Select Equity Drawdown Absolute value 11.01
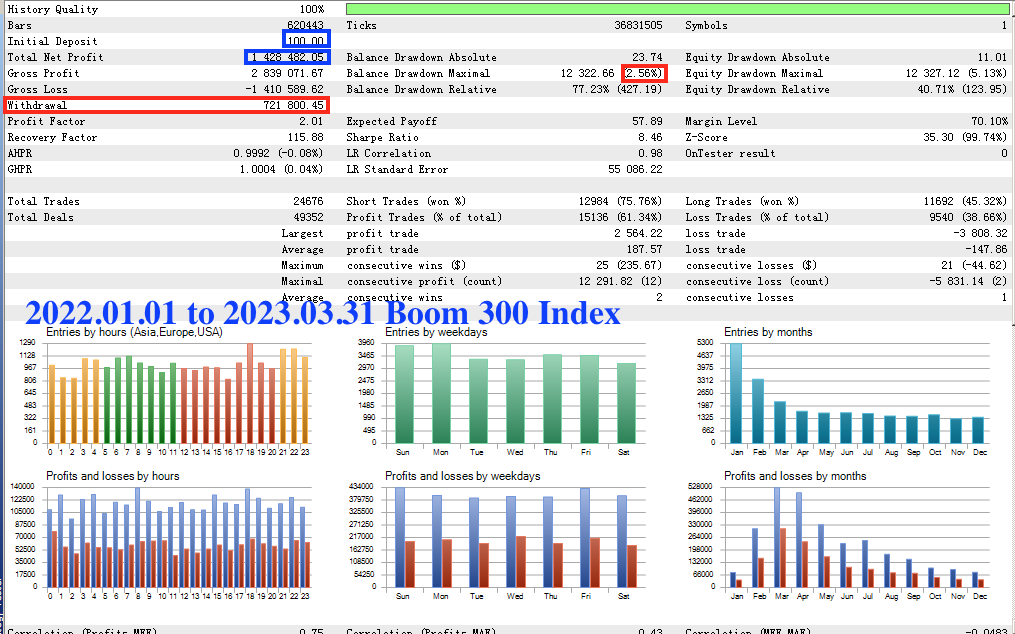The image size is (1015, 634). point(992,57)
